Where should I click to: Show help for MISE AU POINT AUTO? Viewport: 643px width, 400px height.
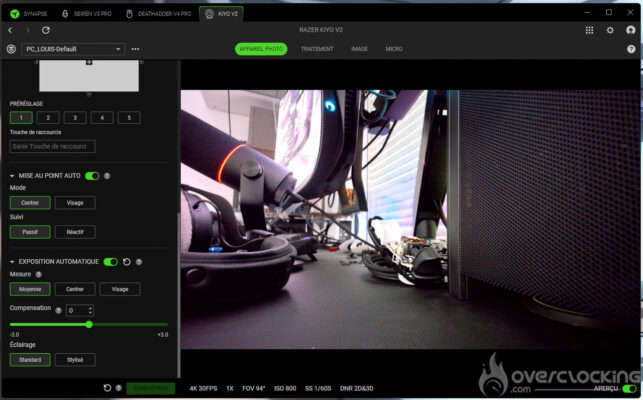107,176
